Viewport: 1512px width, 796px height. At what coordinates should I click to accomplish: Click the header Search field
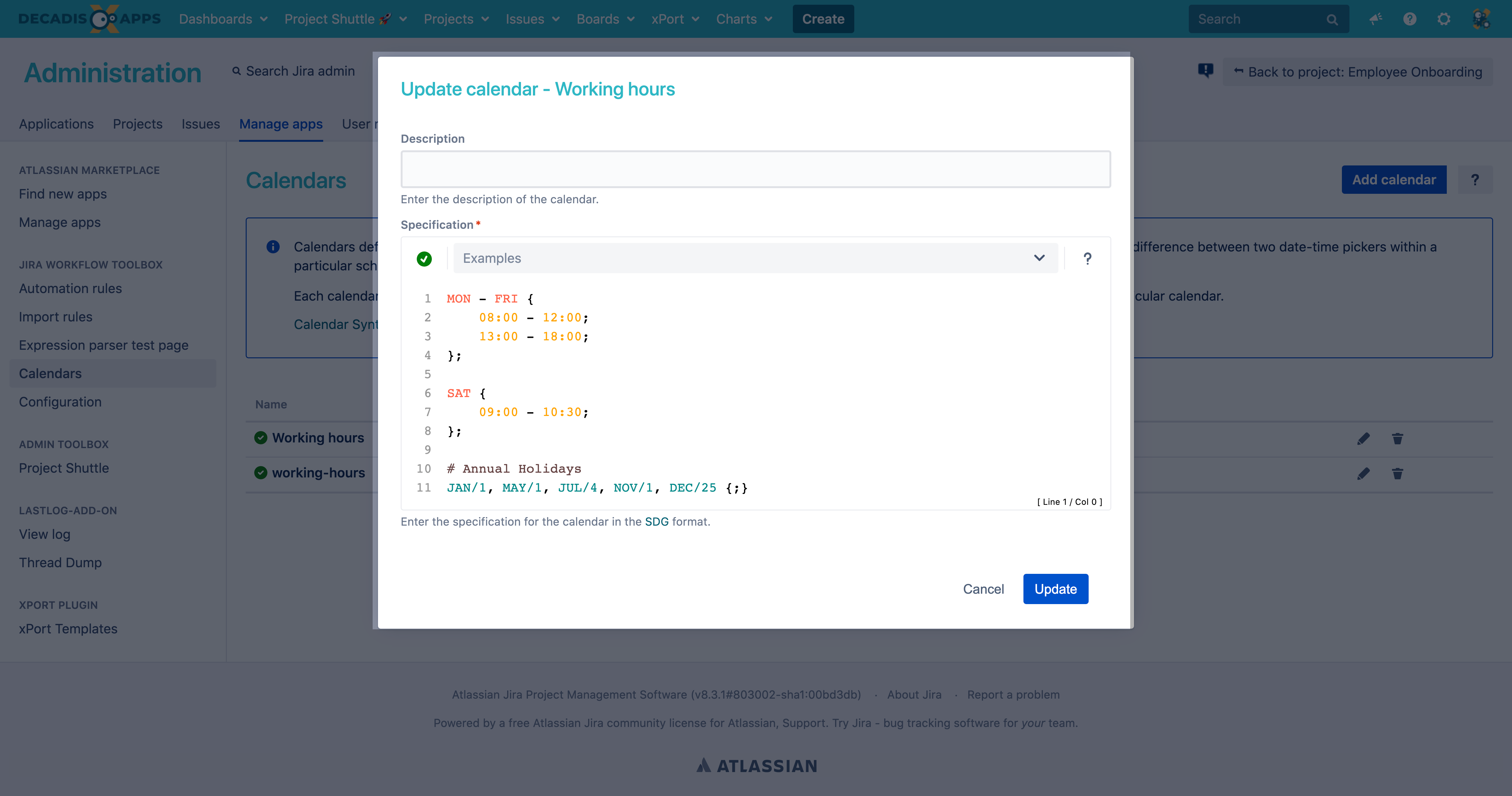click(x=1269, y=19)
